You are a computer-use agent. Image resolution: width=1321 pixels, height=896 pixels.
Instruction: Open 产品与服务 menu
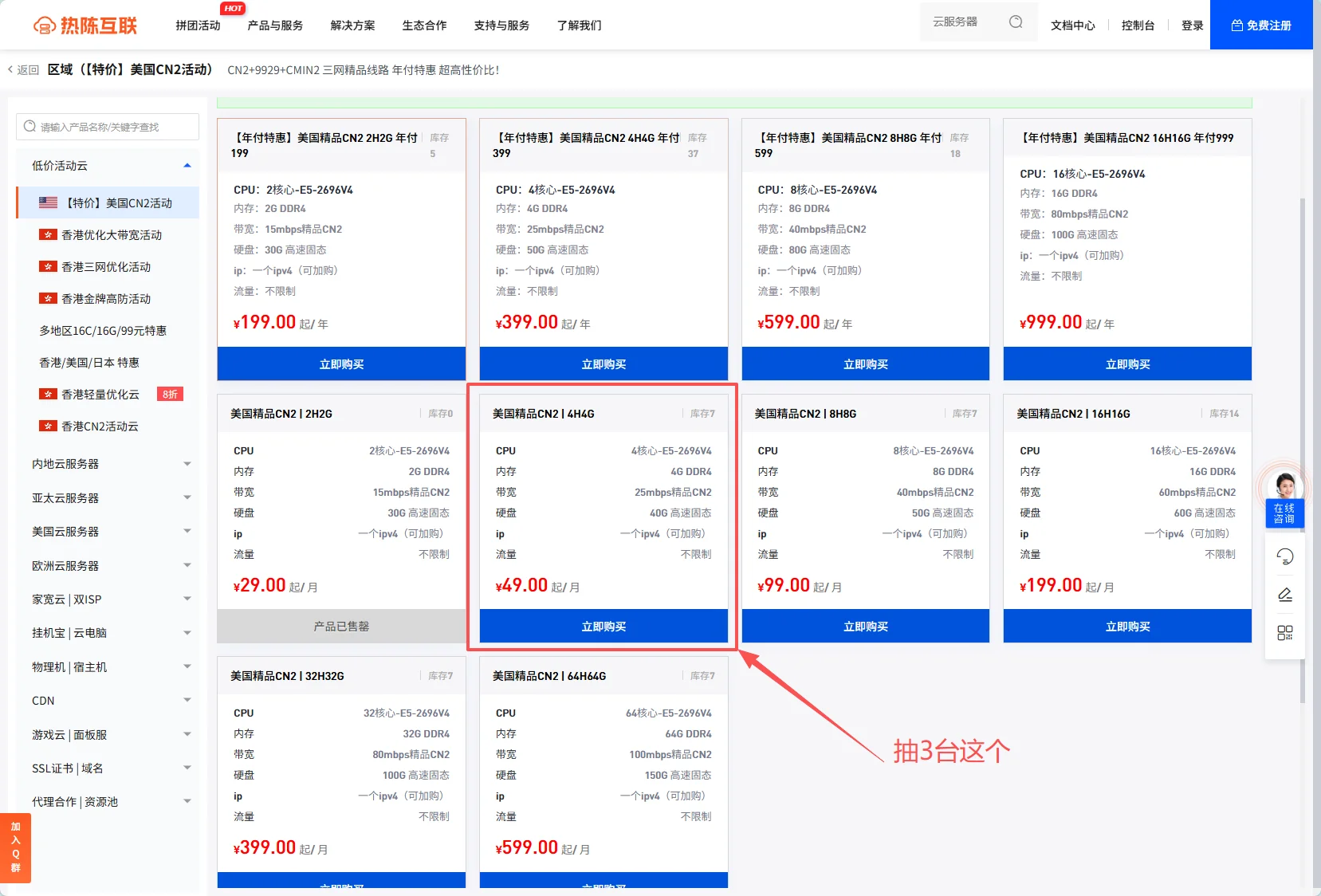275,26
